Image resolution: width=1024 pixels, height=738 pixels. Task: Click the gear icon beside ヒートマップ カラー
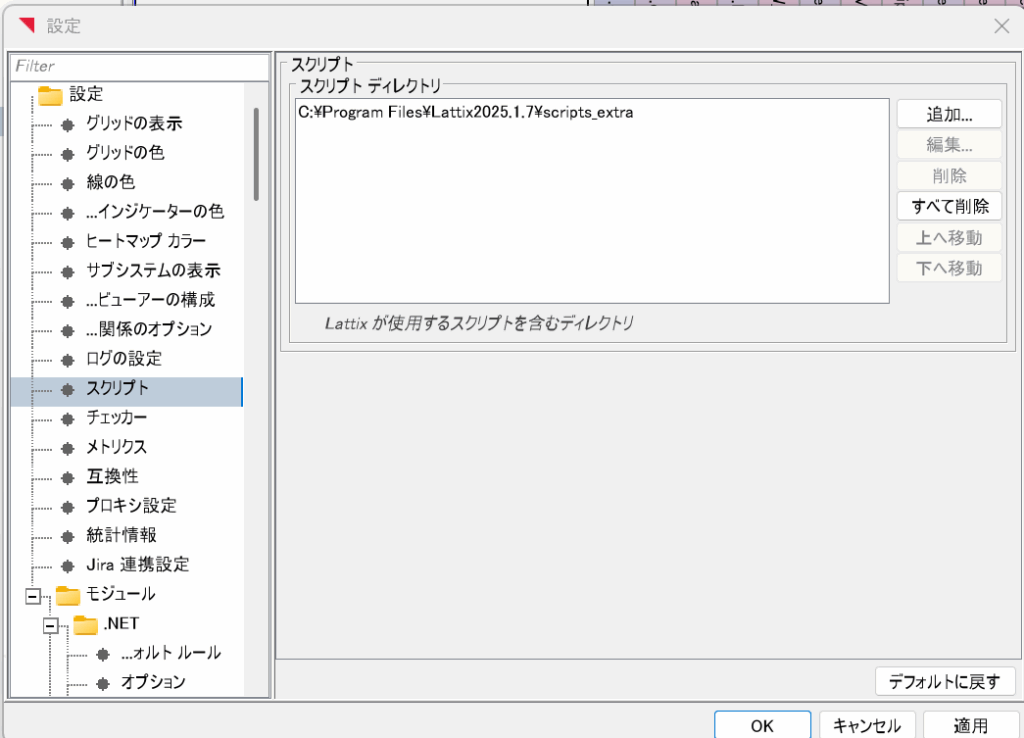tap(68, 242)
